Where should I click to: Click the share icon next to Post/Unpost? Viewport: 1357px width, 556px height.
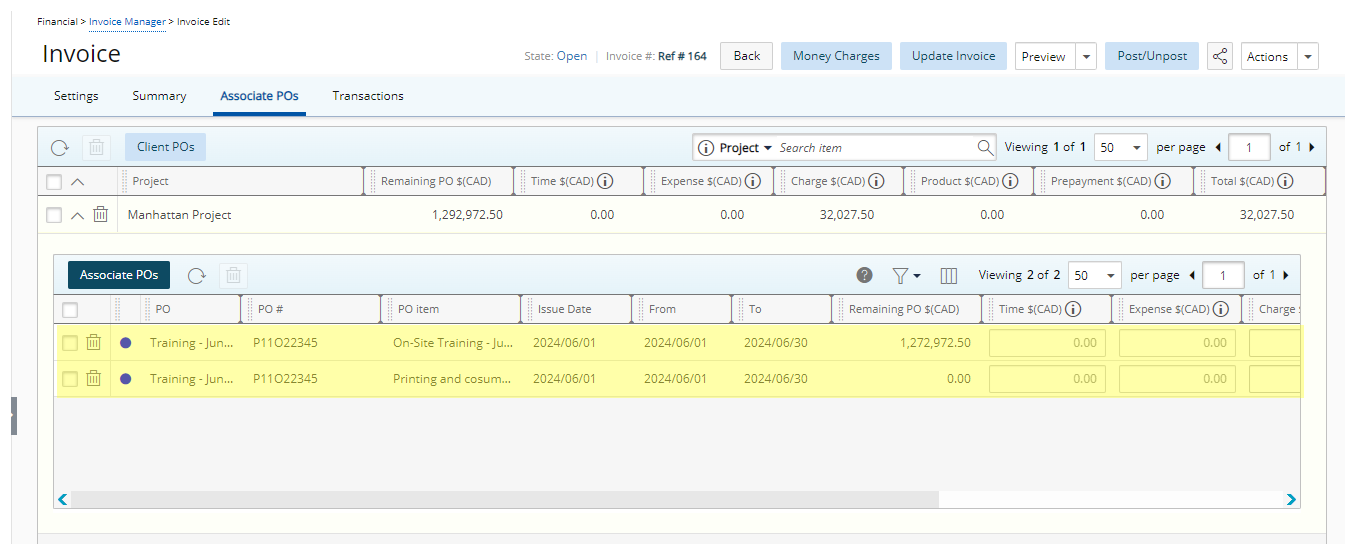(x=1220, y=56)
